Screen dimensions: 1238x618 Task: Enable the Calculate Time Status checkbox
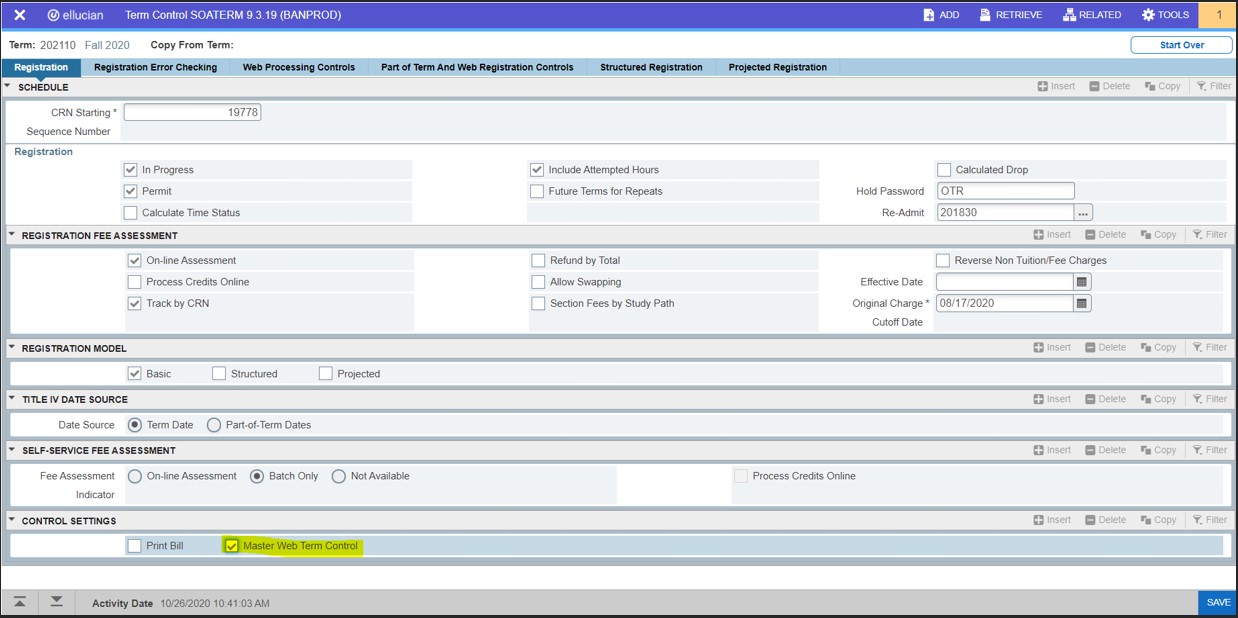(x=131, y=213)
